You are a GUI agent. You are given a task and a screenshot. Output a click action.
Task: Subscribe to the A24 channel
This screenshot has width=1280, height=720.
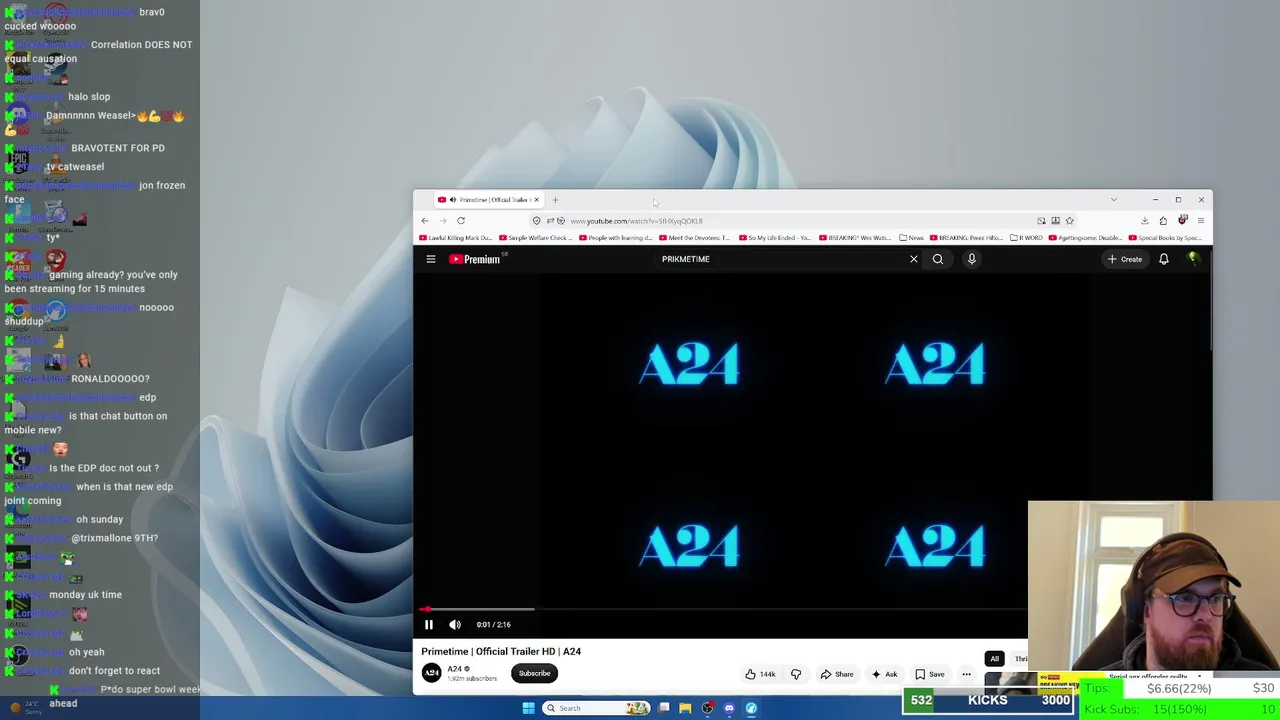[534, 673]
